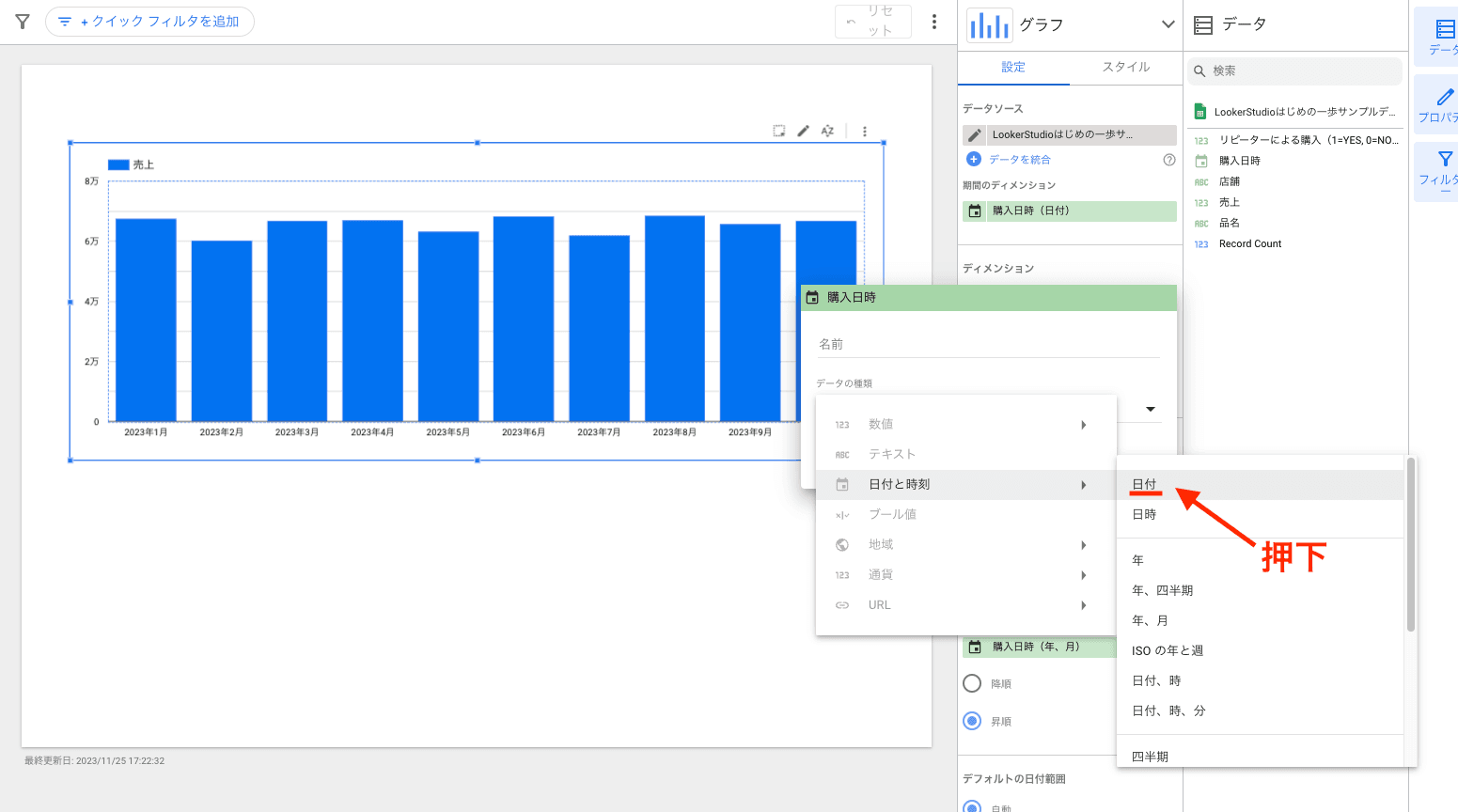This screenshot has width=1458, height=812.
Task: Open the chart's vertical three-dot menu
Action: [865, 132]
